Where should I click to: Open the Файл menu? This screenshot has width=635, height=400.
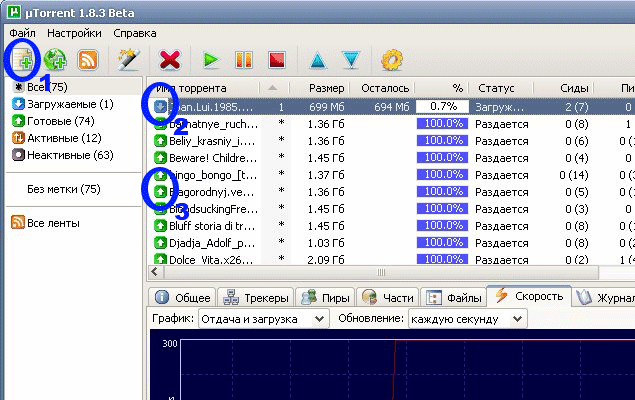(22, 33)
